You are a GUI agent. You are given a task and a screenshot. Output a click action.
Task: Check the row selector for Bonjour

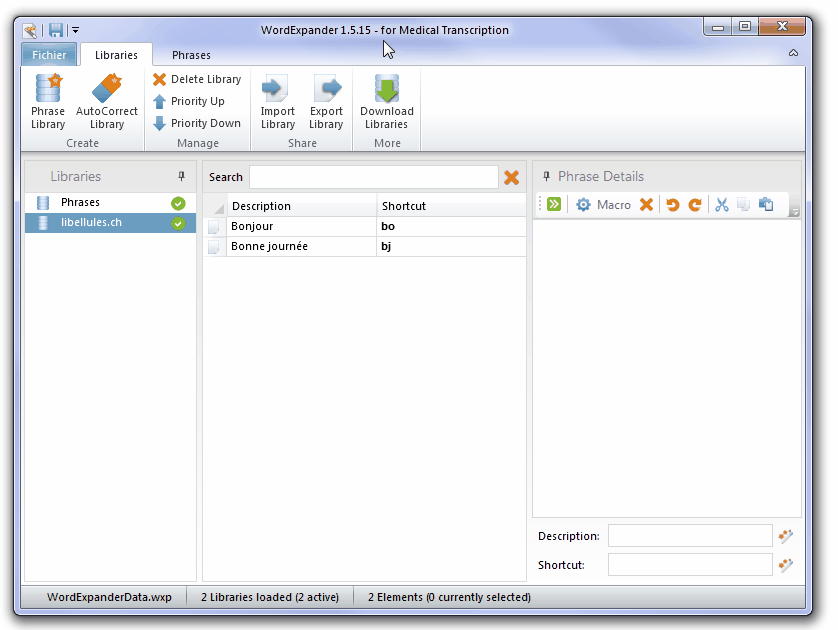point(214,227)
